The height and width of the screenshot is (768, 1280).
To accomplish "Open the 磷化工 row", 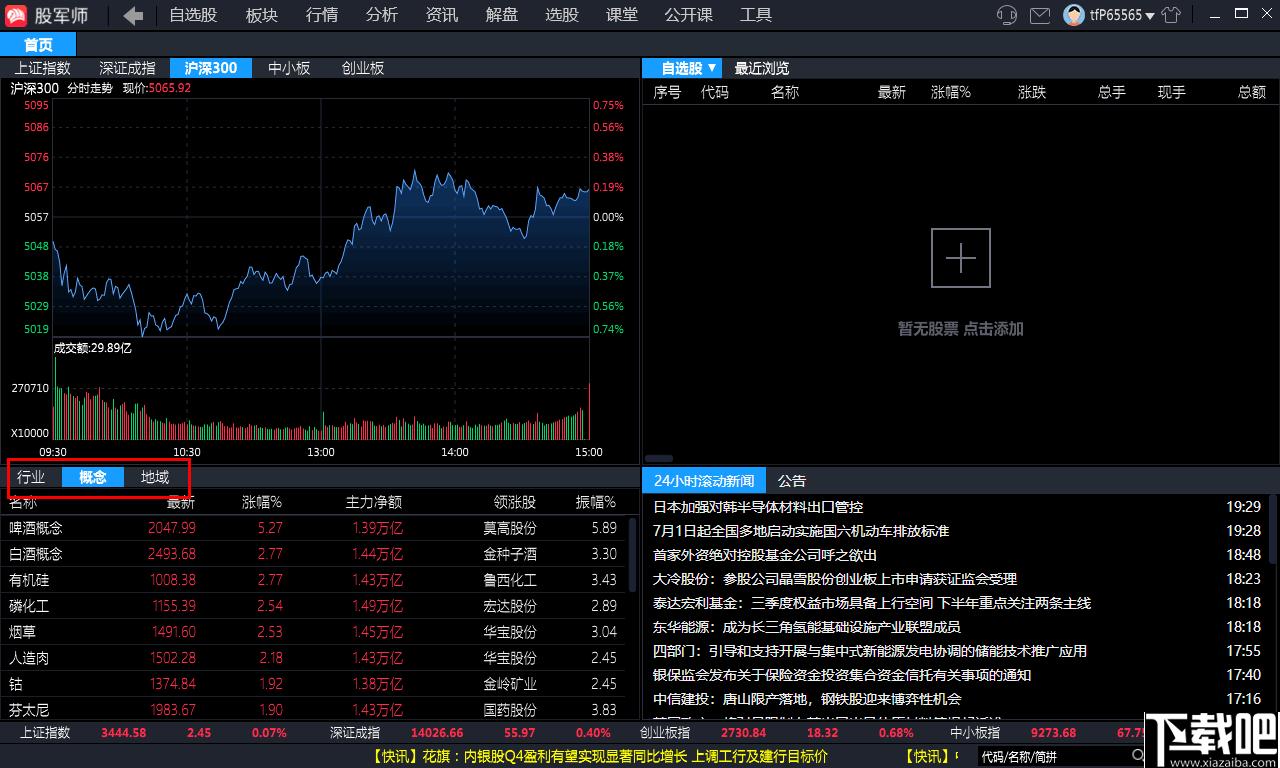I will pos(313,606).
